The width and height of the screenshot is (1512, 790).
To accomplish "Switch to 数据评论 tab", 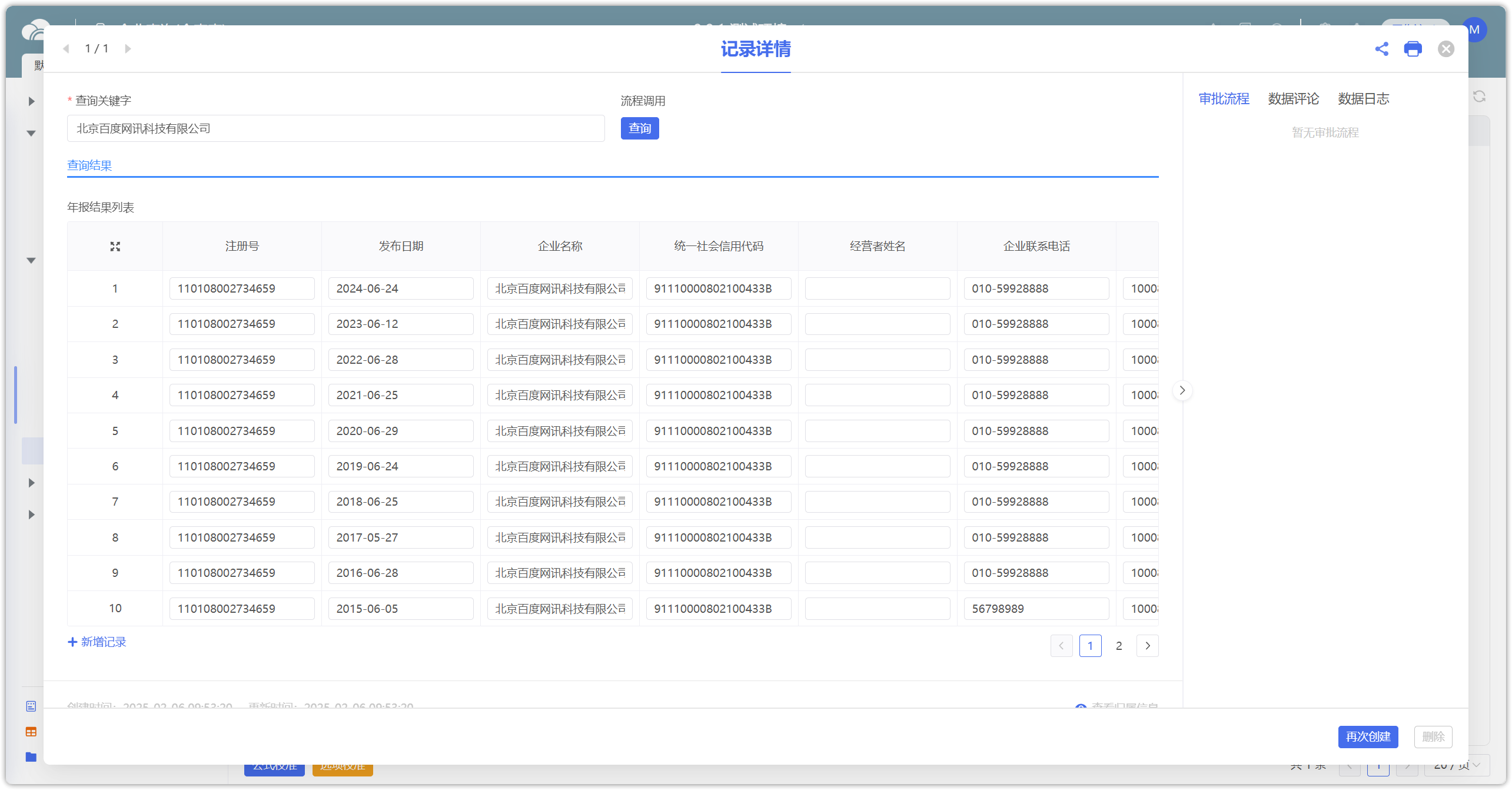I will tap(1293, 99).
